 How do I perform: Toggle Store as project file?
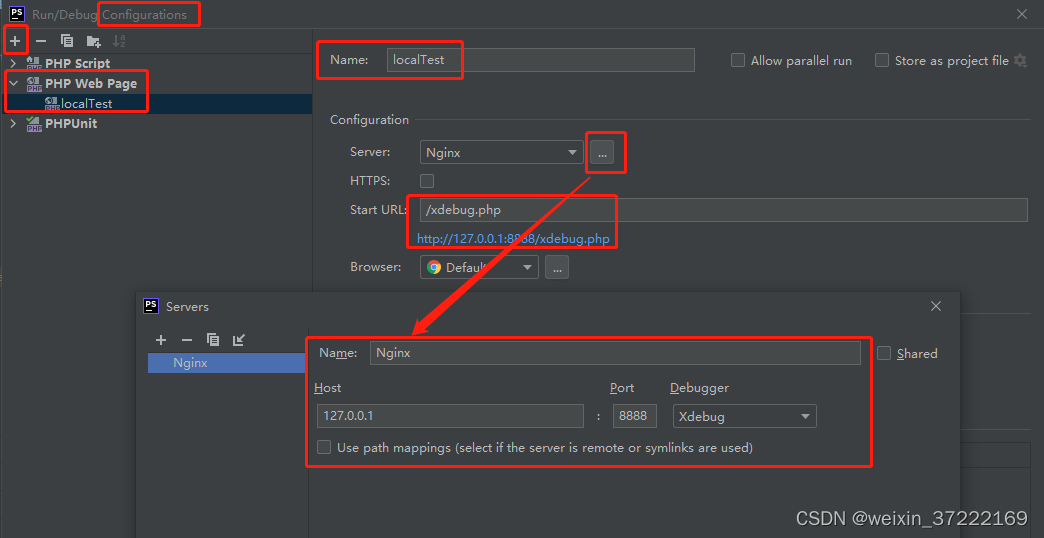[882, 61]
